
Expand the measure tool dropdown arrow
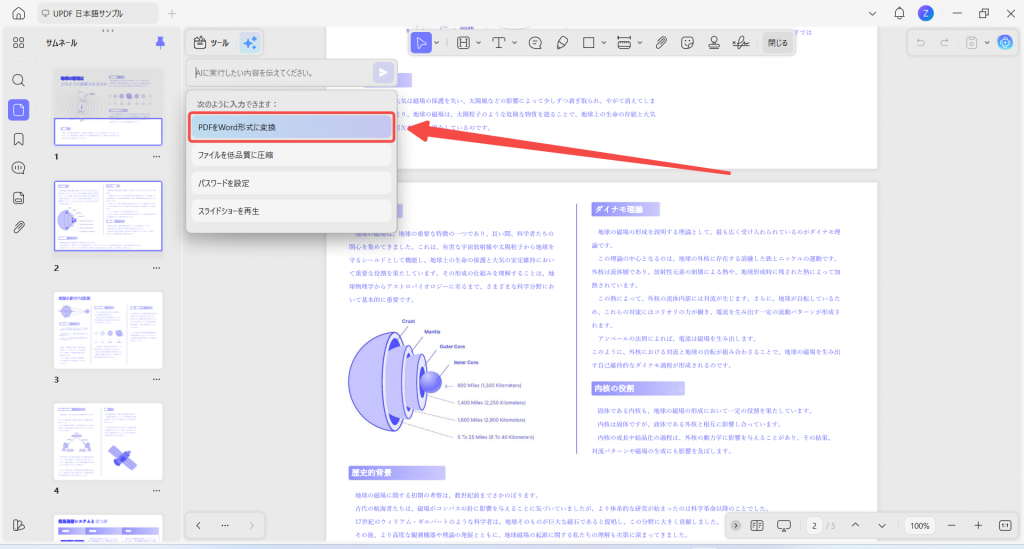640,43
